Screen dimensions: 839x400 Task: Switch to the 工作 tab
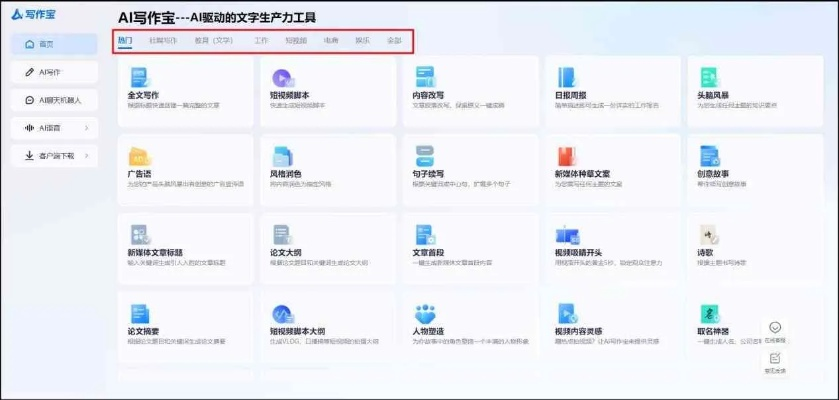[x=261, y=41]
